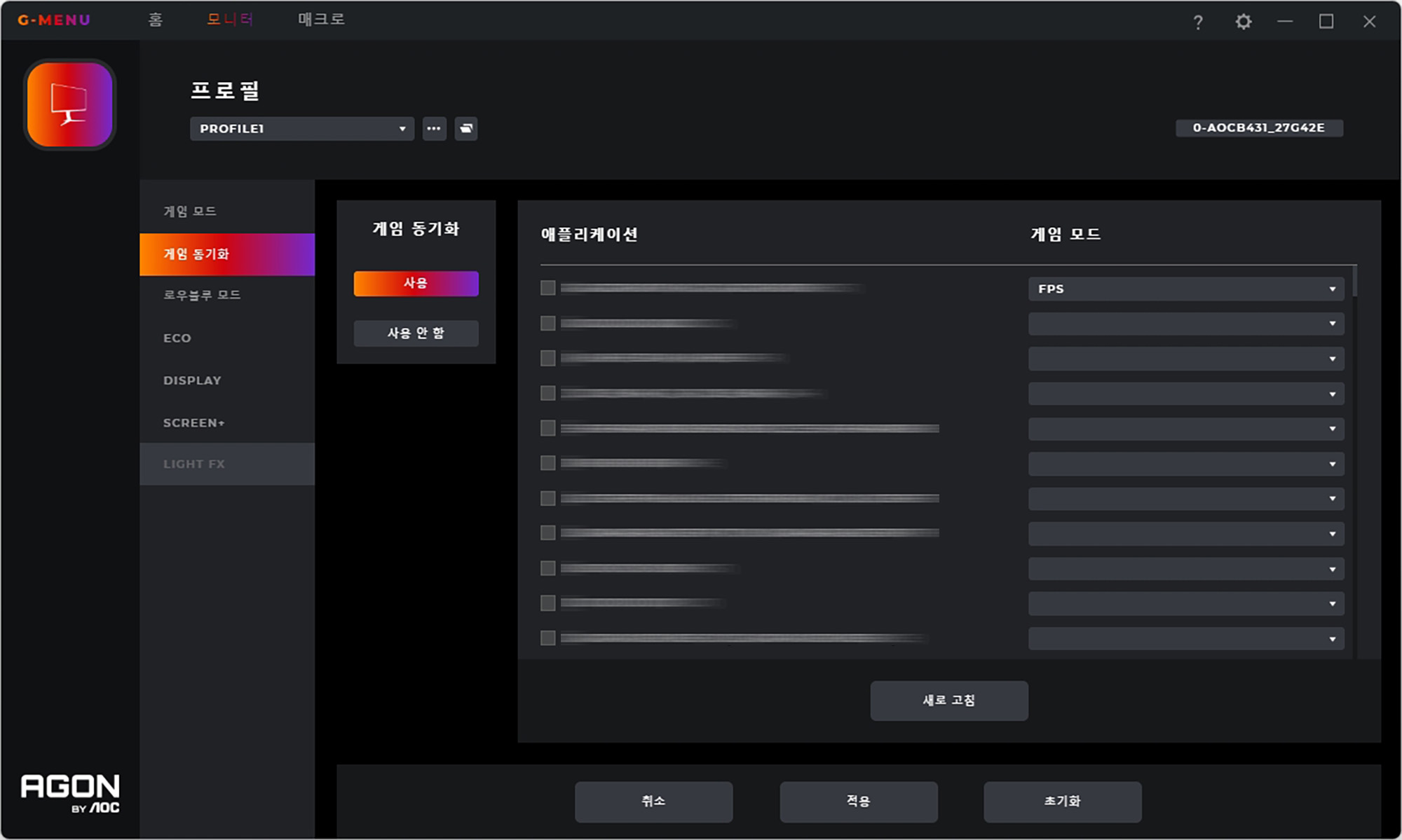Select 사용 안 함 to disable game sync
The width and height of the screenshot is (1402, 840).
click(x=416, y=333)
